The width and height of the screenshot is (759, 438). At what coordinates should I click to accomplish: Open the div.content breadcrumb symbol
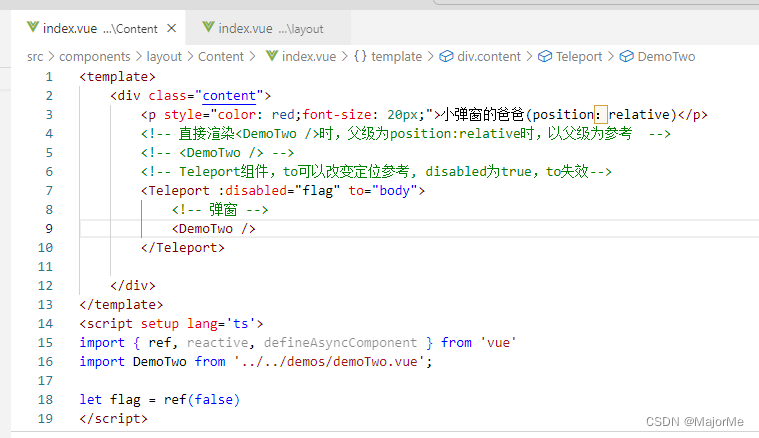pos(489,57)
